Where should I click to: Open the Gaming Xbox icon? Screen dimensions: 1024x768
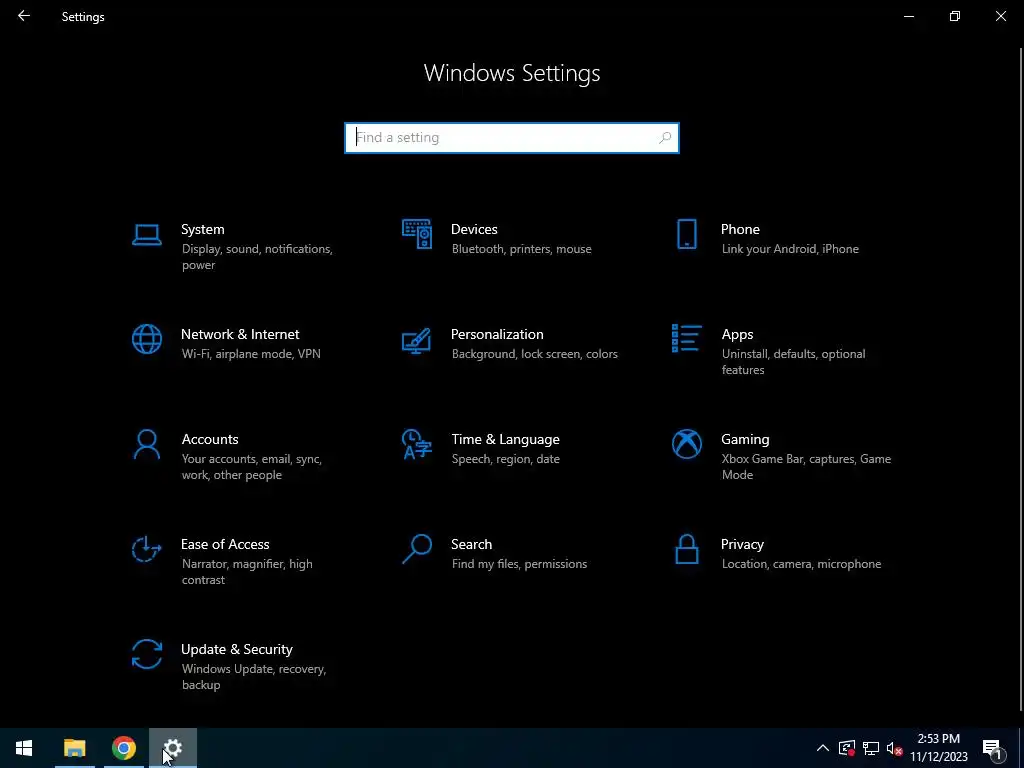pyautogui.click(x=686, y=444)
